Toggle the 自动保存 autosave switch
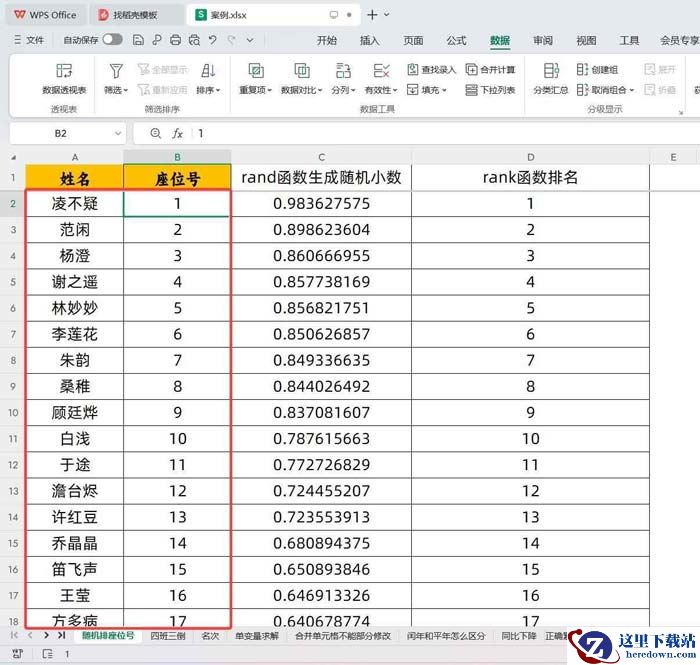The image size is (700, 665). (x=112, y=40)
